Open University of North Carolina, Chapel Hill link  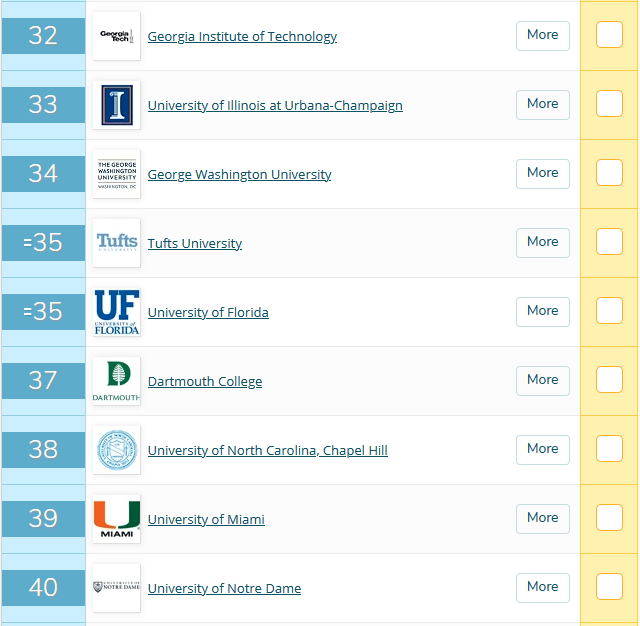[267, 450]
